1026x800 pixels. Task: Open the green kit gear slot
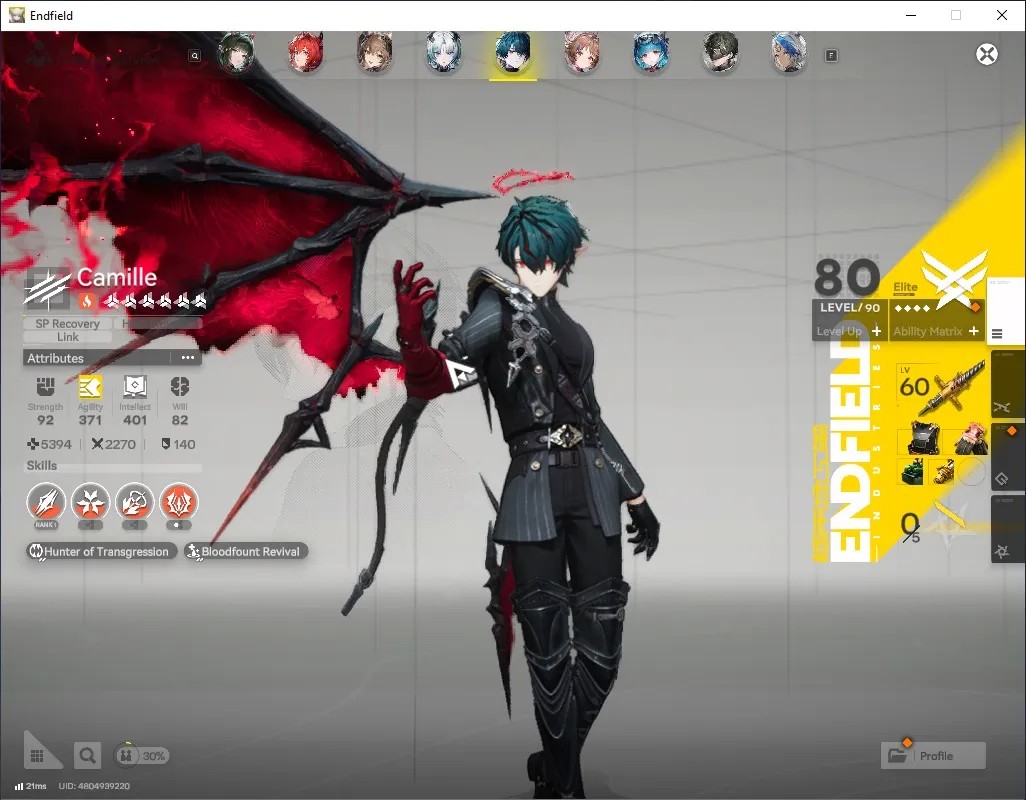tap(912, 472)
